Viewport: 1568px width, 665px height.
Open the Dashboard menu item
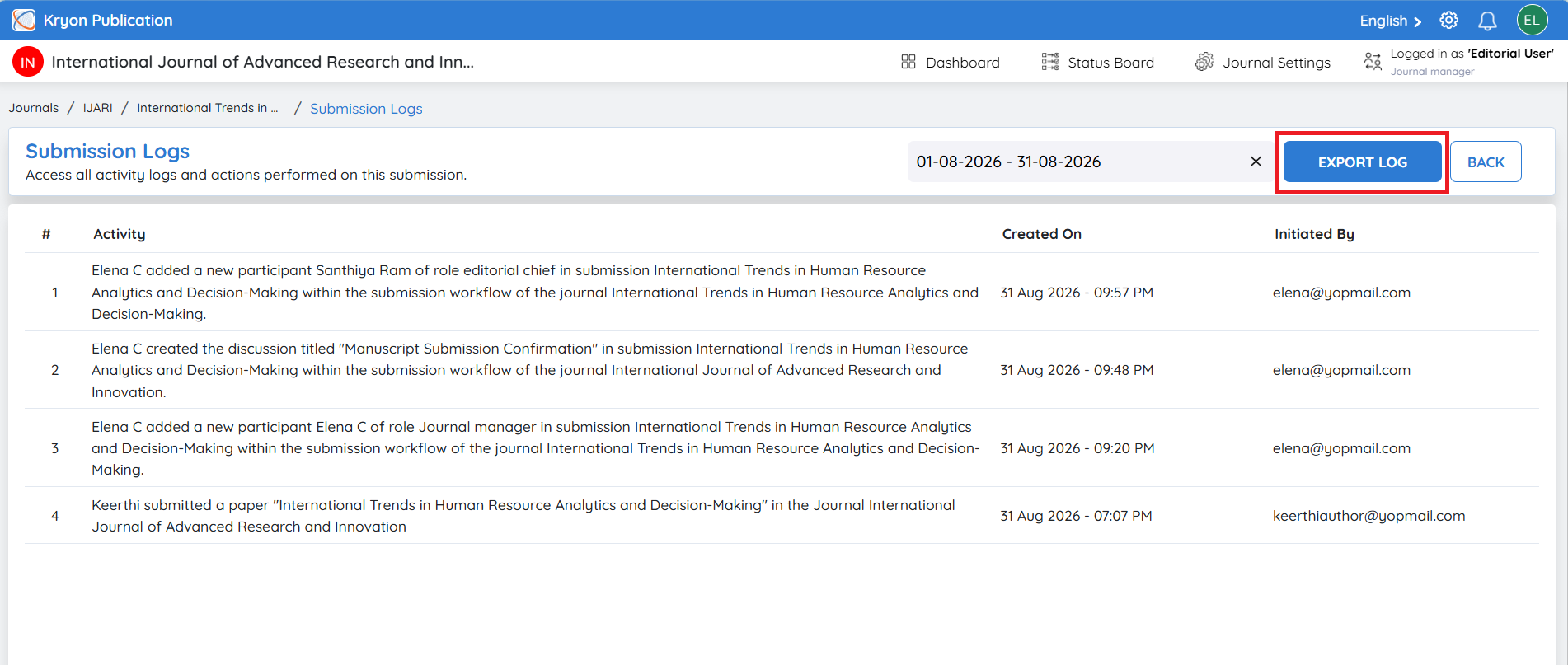coord(951,62)
